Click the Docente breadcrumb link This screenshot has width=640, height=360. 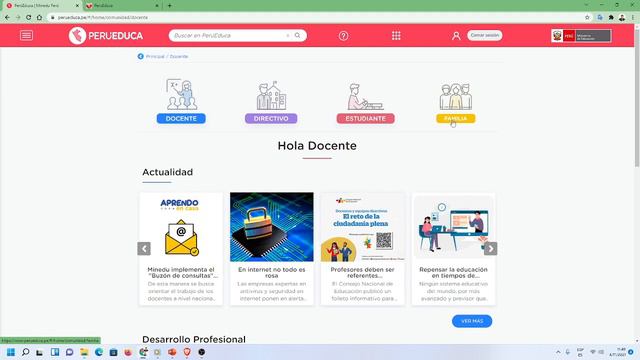pyautogui.click(x=179, y=56)
